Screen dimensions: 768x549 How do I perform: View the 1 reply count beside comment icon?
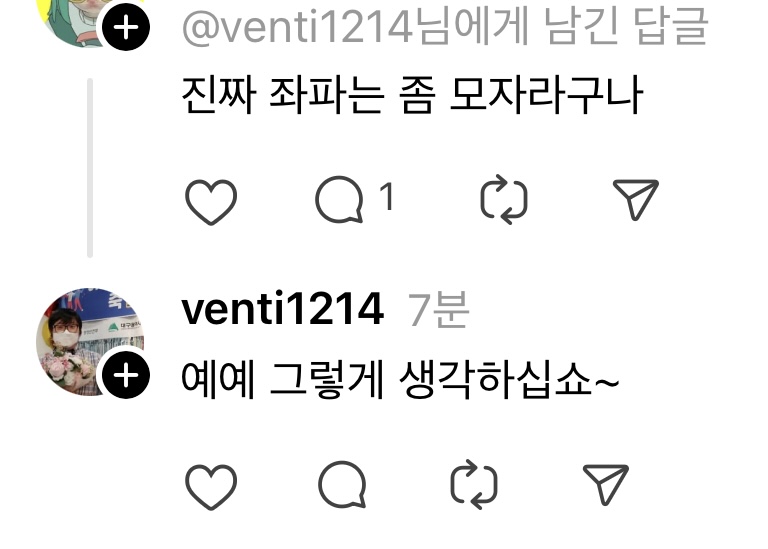coord(387,196)
